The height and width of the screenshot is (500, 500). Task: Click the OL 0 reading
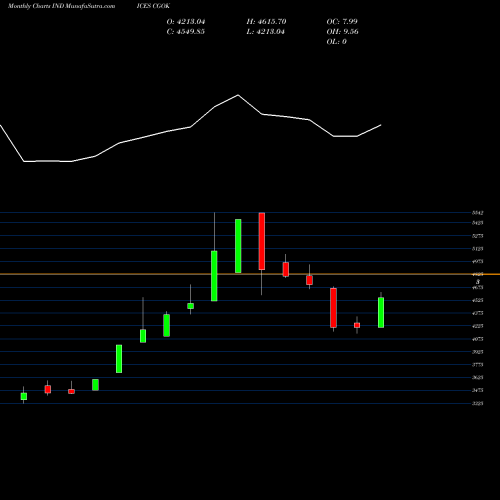point(337,42)
